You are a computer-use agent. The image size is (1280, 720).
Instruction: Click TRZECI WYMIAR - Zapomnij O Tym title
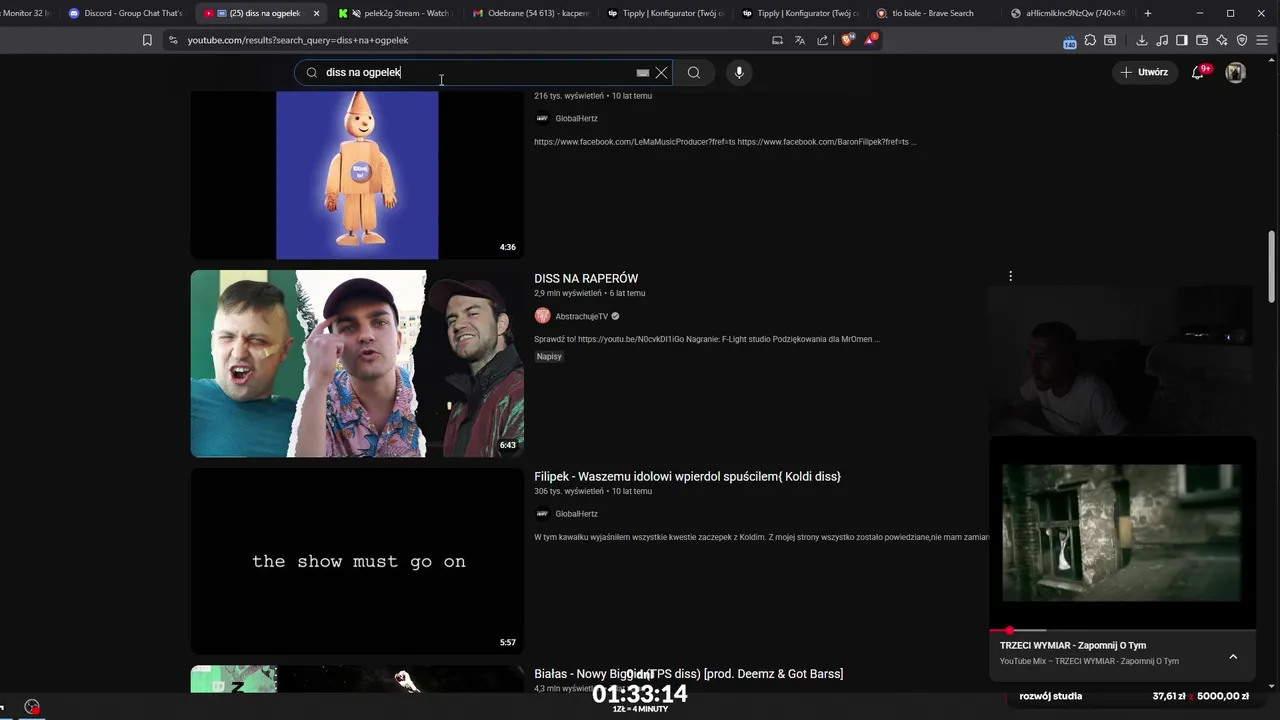tap(1073, 645)
